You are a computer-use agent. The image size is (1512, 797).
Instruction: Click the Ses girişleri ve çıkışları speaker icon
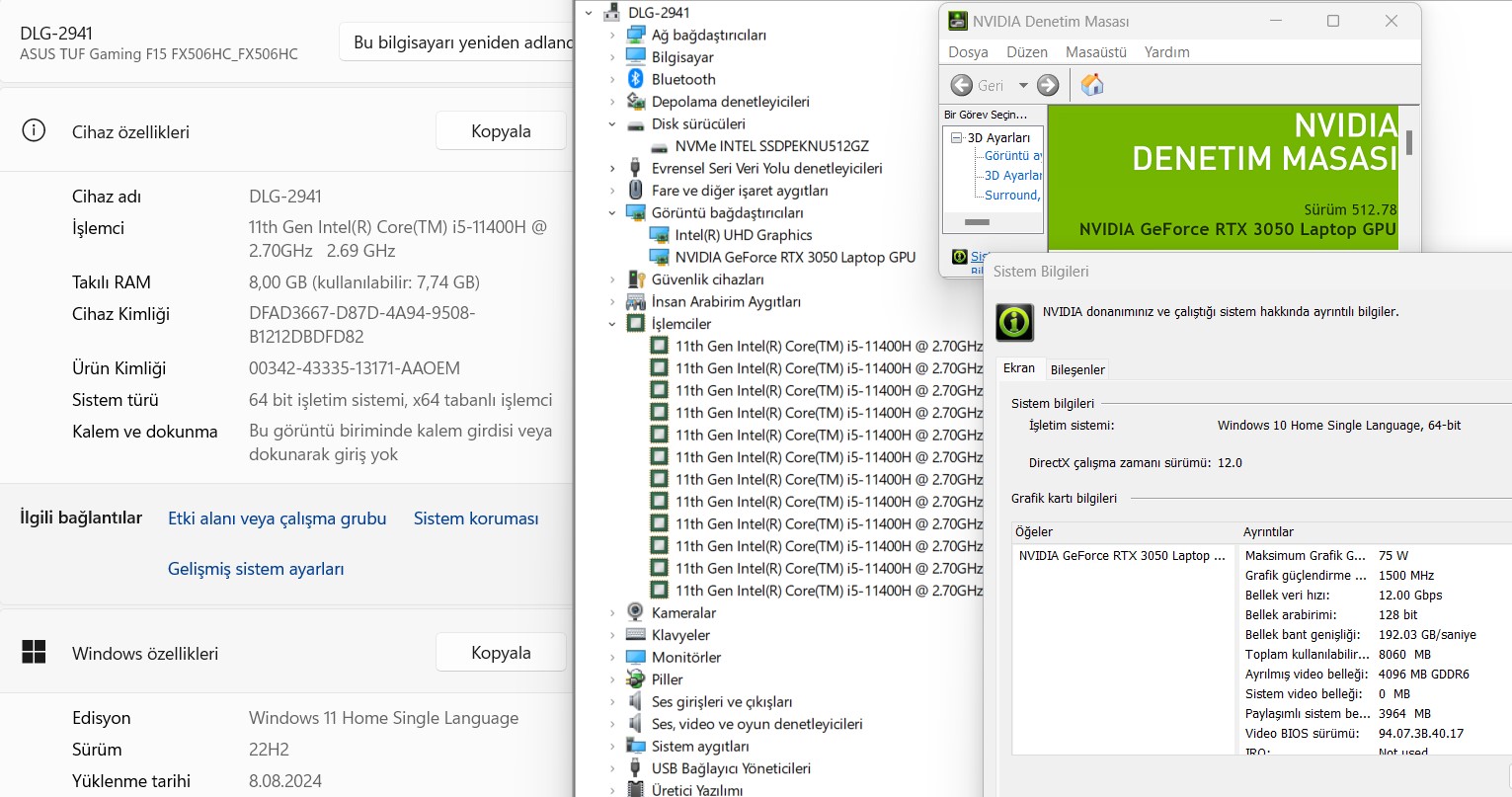click(x=636, y=701)
